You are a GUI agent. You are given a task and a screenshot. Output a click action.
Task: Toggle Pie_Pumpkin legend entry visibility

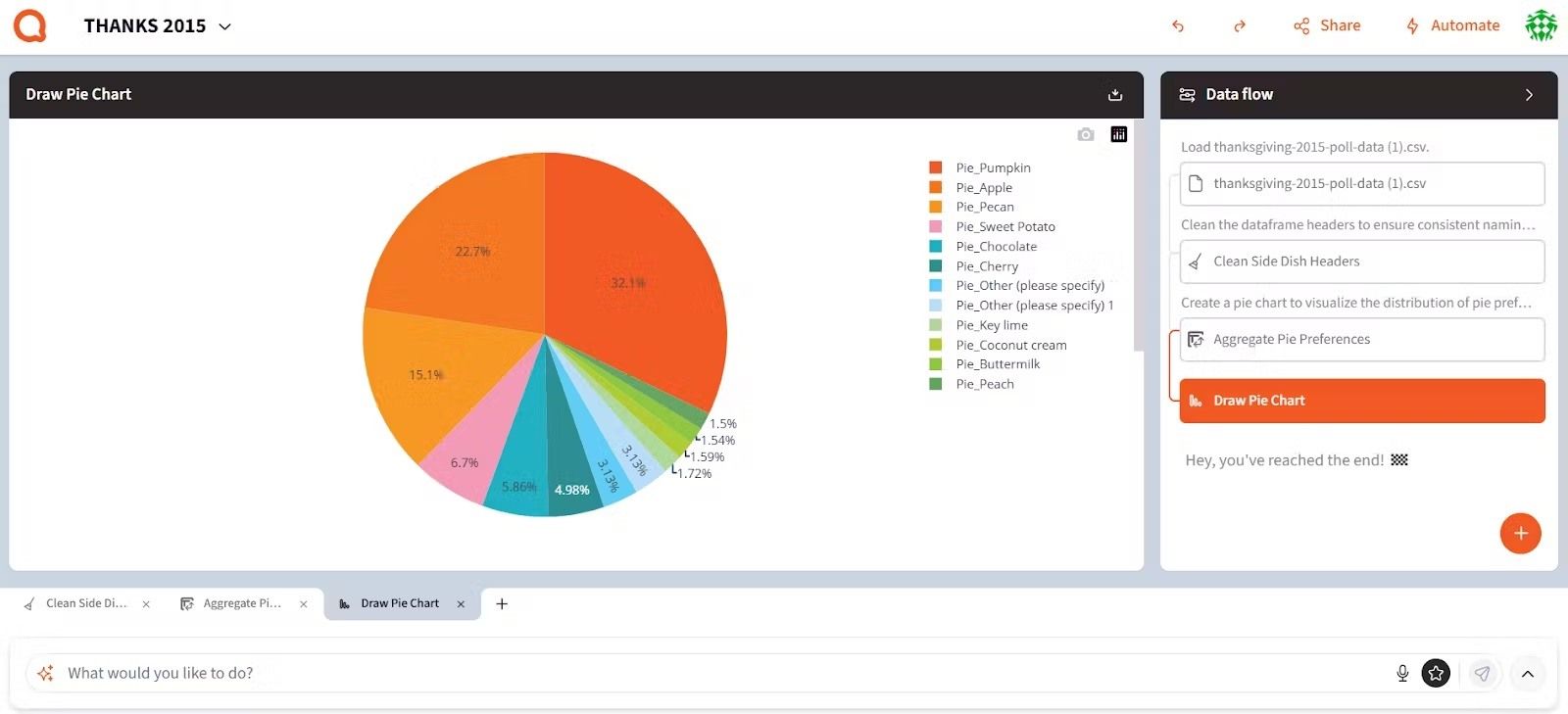993,168
